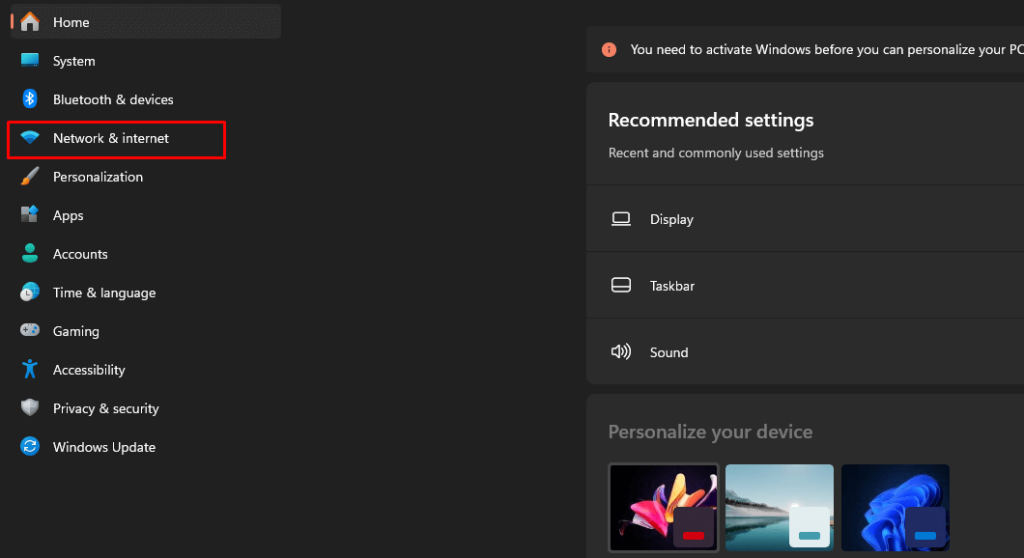This screenshot has width=1024, height=558.
Task: Click the Wi-Fi icon for Network & internet
Action: click(x=30, y=138)
